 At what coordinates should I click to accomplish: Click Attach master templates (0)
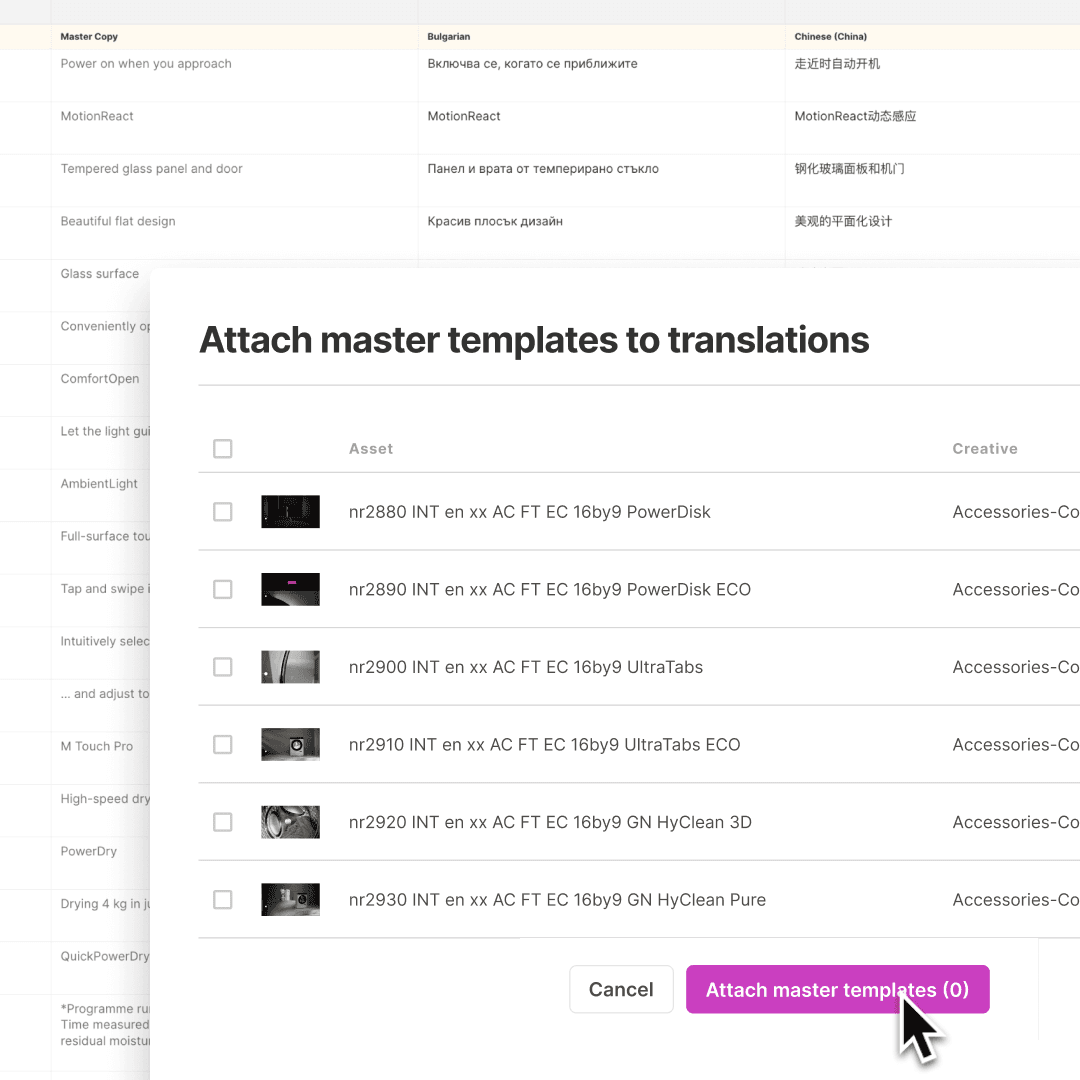pyautogui.click(x=837, y=989)
